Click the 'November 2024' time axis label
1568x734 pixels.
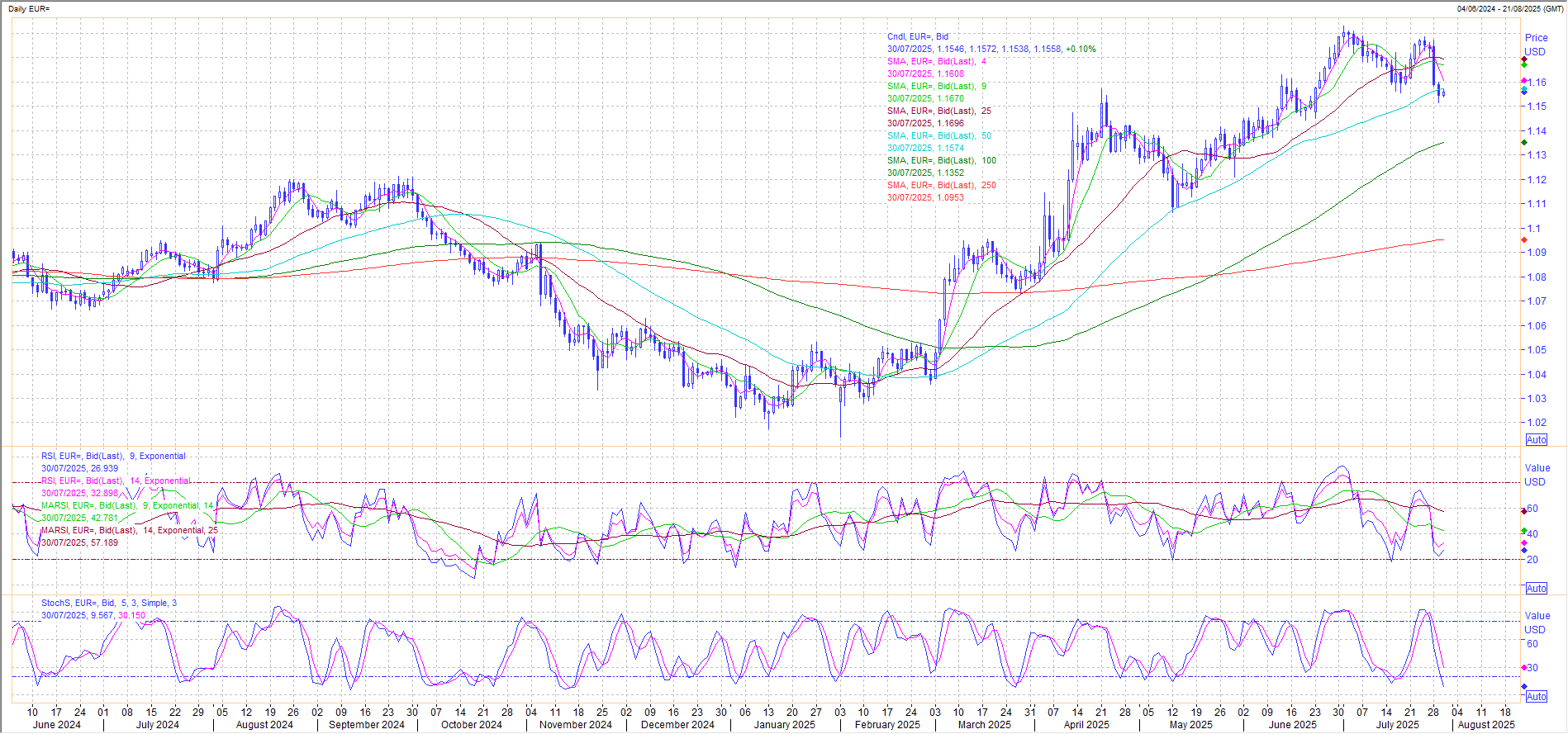click(x=576, y=724)
